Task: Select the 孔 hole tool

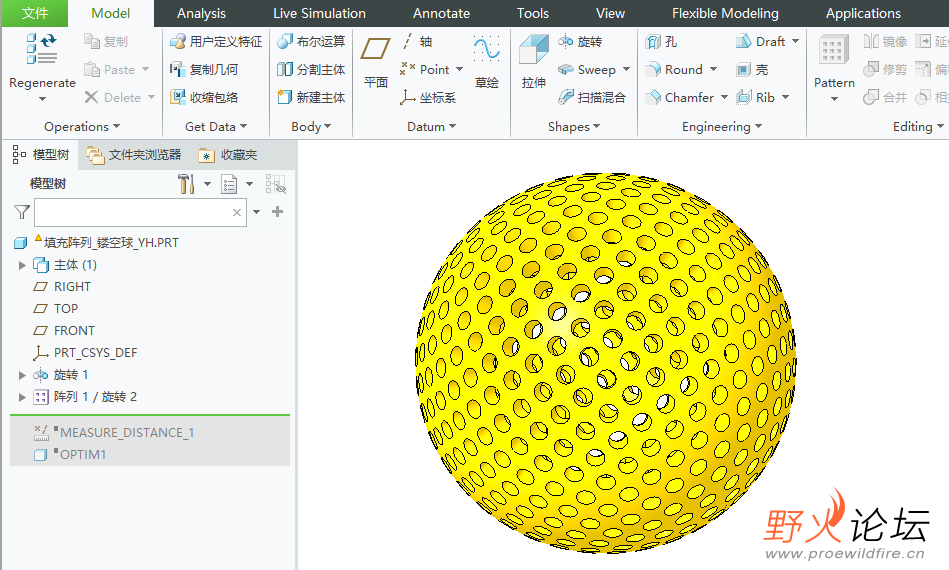Action: pyautogui.click(x=662, y=41)
